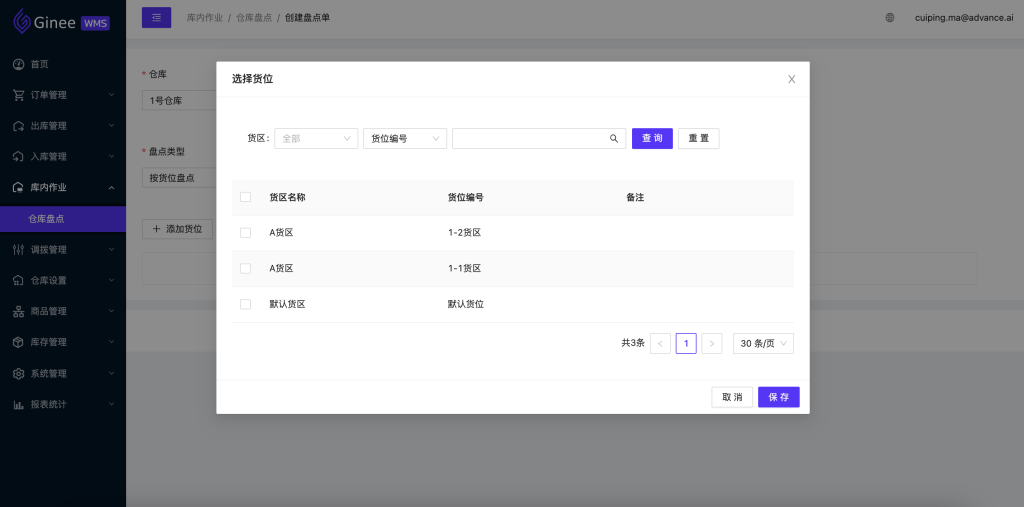Toggle the sidebar collapse hamburger button

(x=157, y=18)
